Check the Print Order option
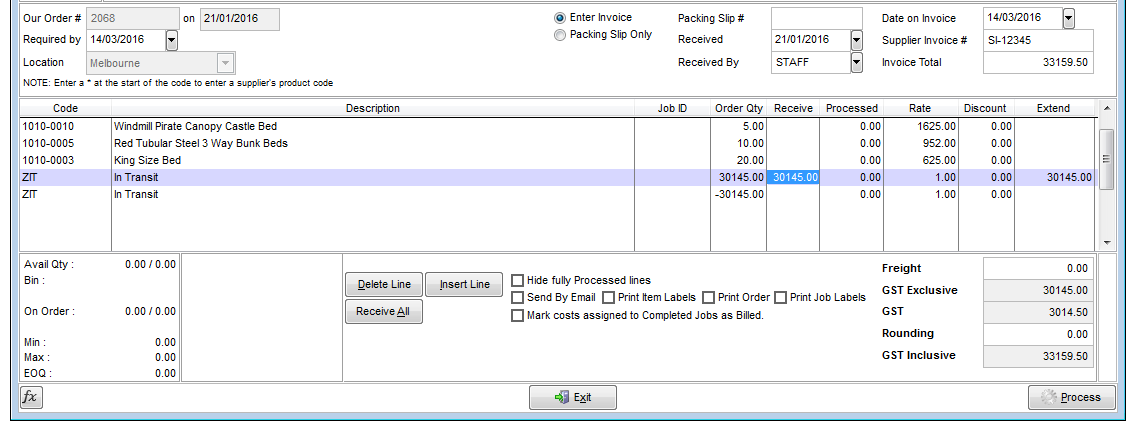This screenshot has height=431, width=1136. 709,298
